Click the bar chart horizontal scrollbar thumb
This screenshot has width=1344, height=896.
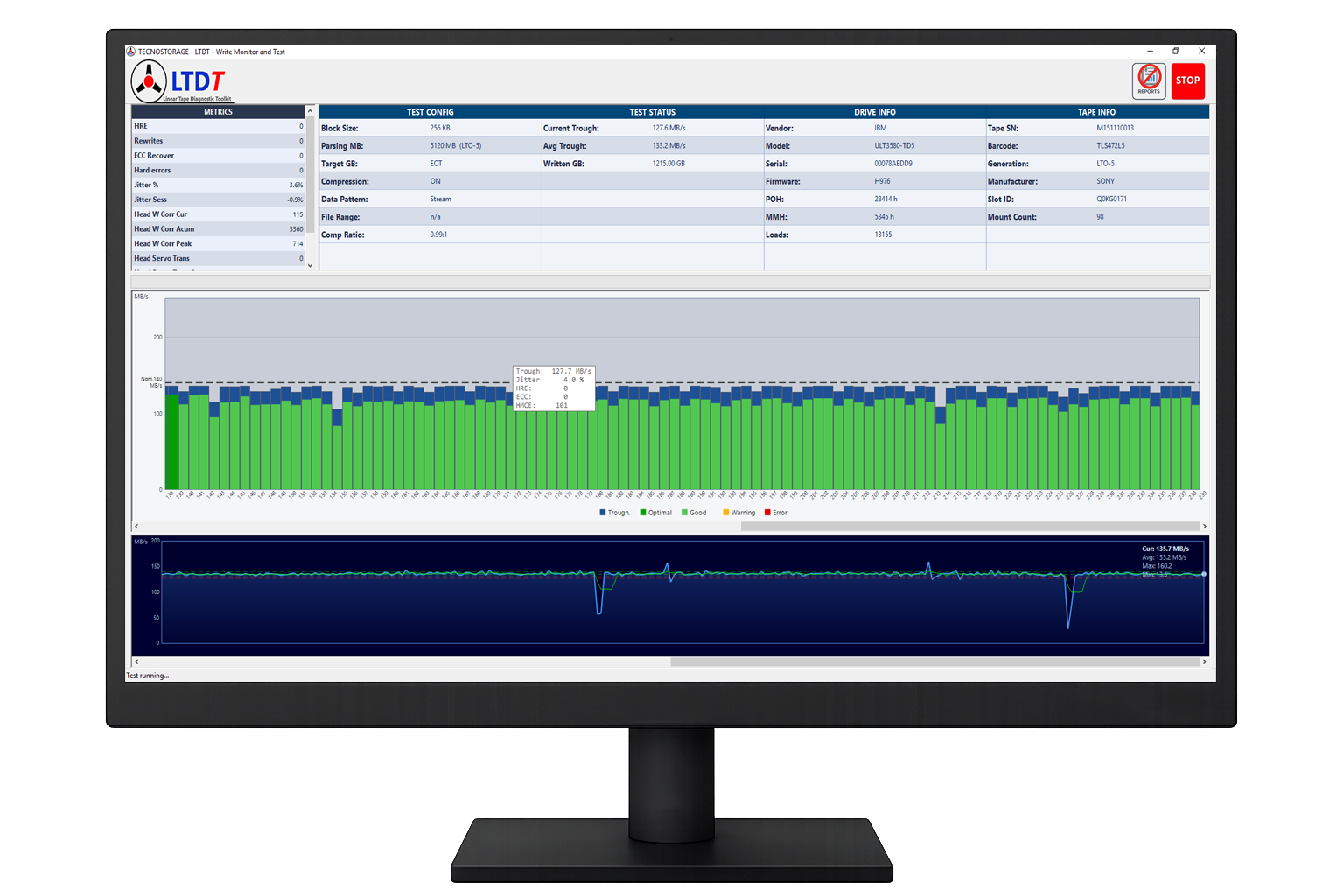pyautogui.click(x=969, y=526)
